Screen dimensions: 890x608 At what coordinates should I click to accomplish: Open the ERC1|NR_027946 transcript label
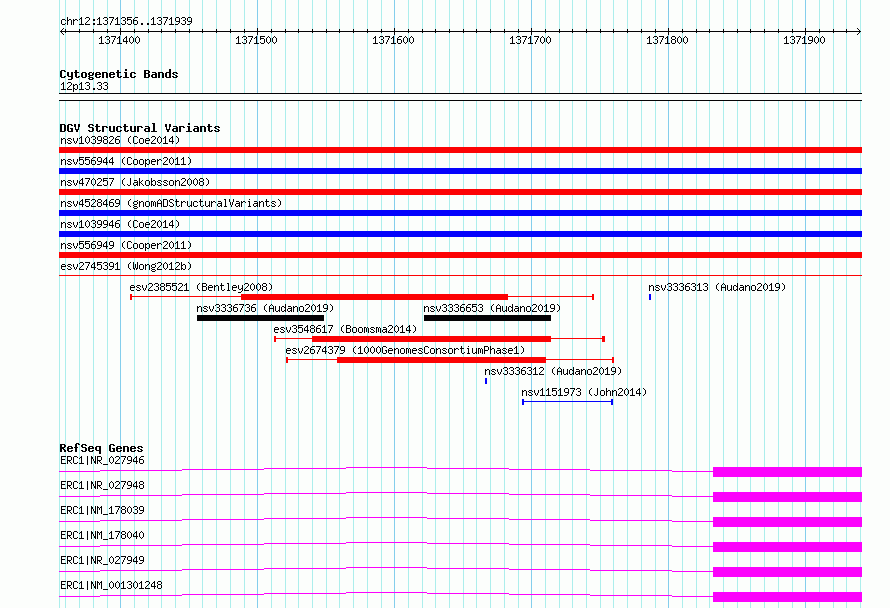click(x=102, y=460)
